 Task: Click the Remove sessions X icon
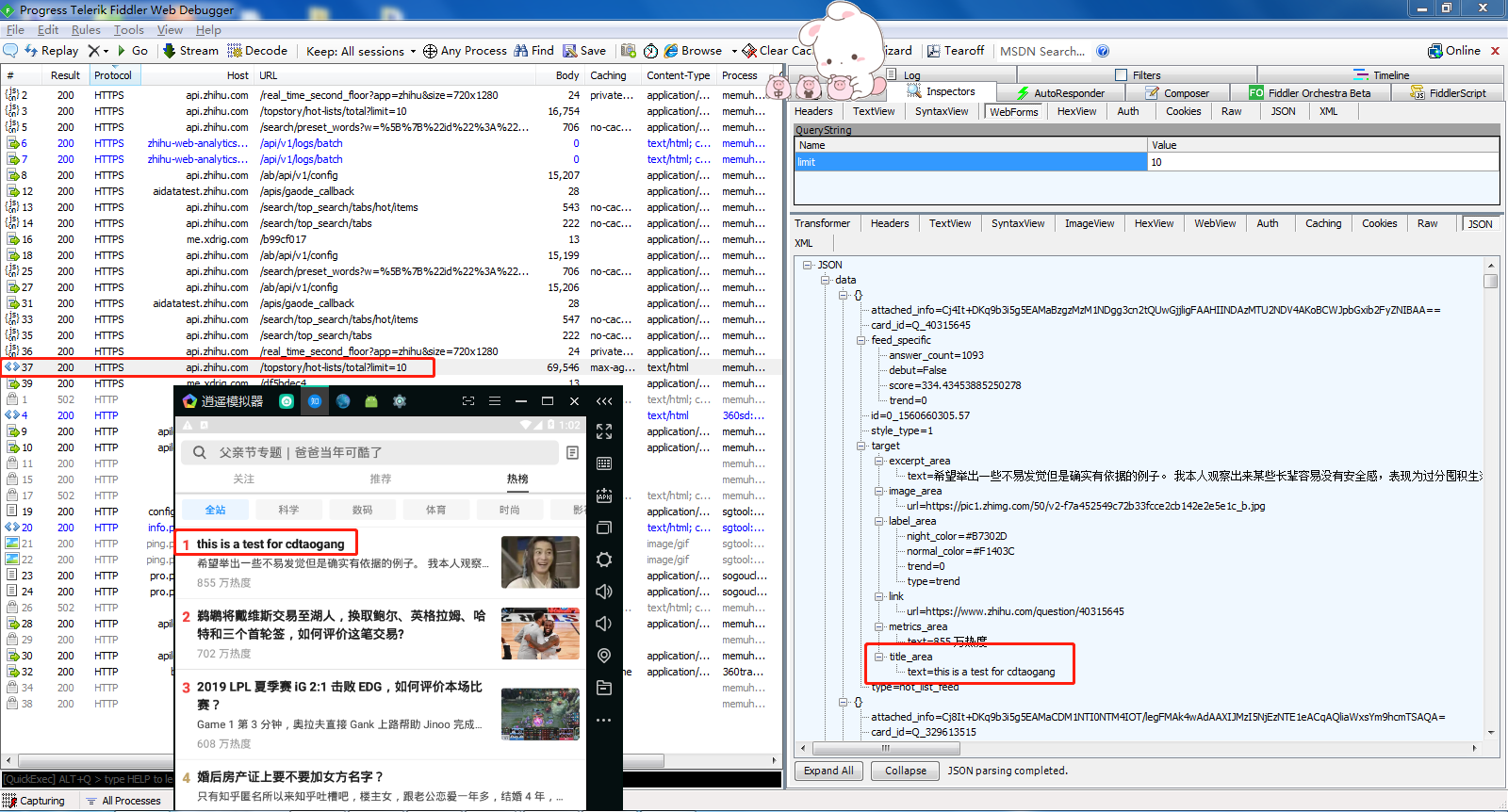tap(93, 51)
